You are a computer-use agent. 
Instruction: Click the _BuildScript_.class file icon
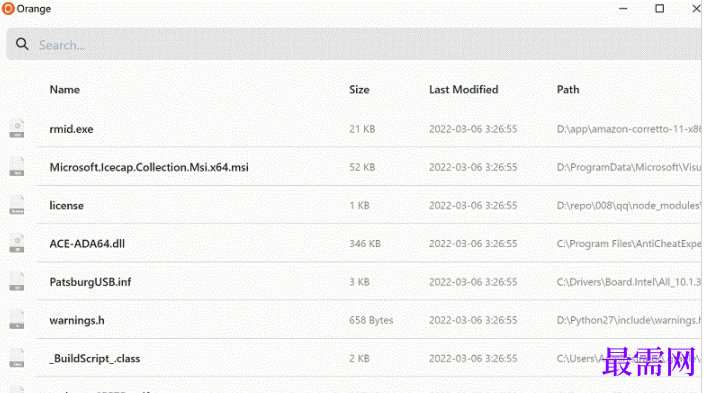[x=17, y=358]
